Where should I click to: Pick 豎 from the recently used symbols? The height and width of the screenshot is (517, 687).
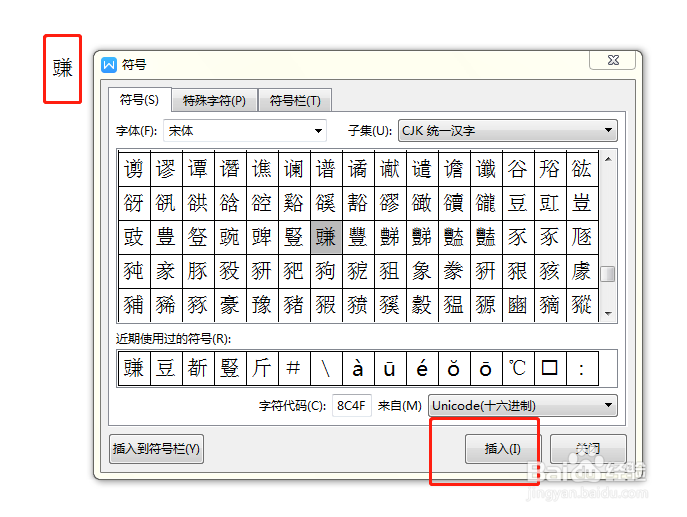[x=230, y=368]
